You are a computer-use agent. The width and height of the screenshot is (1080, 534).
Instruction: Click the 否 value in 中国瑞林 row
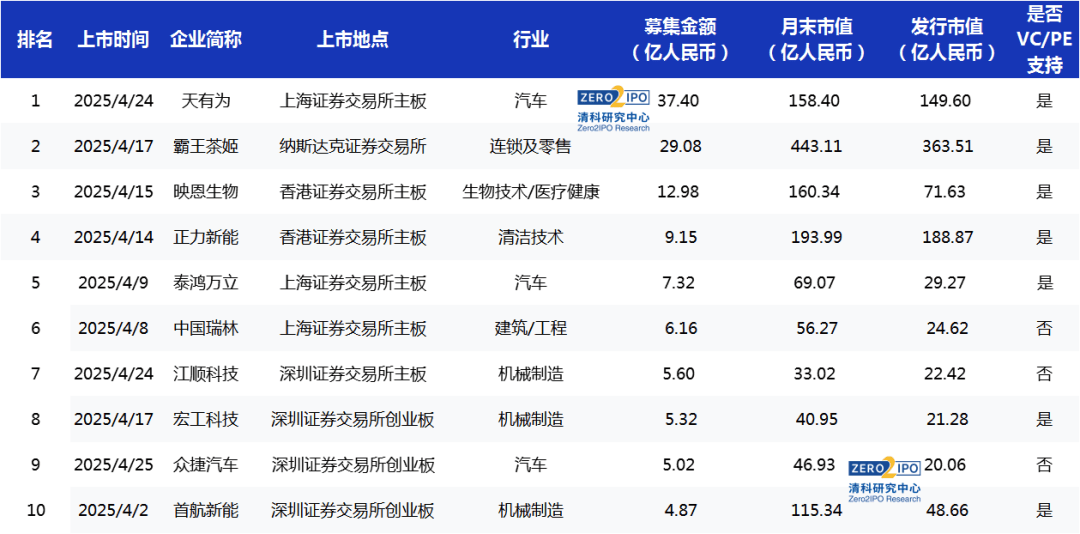click(1045, 328)
